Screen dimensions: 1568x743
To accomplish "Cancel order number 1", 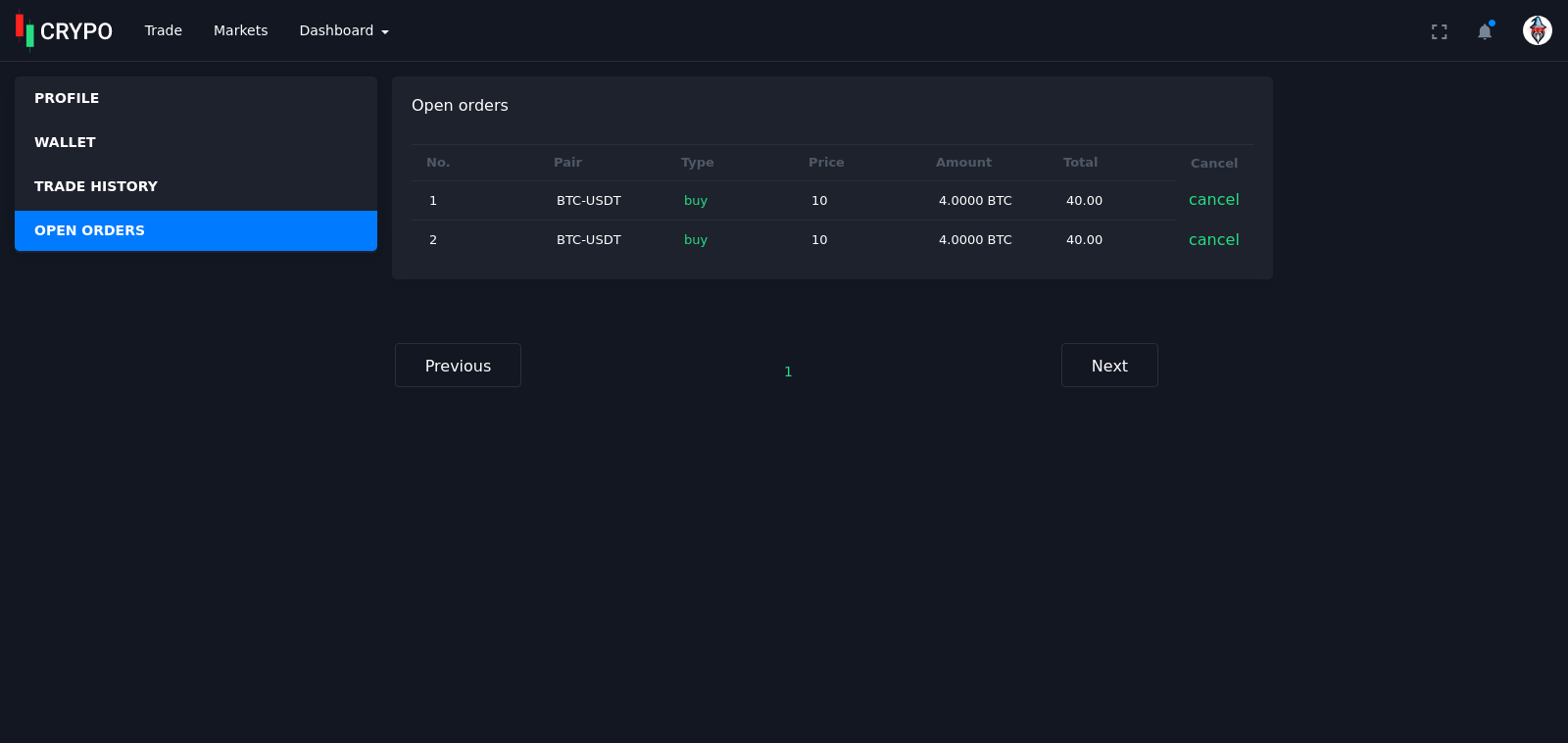I will [1213, 200].
